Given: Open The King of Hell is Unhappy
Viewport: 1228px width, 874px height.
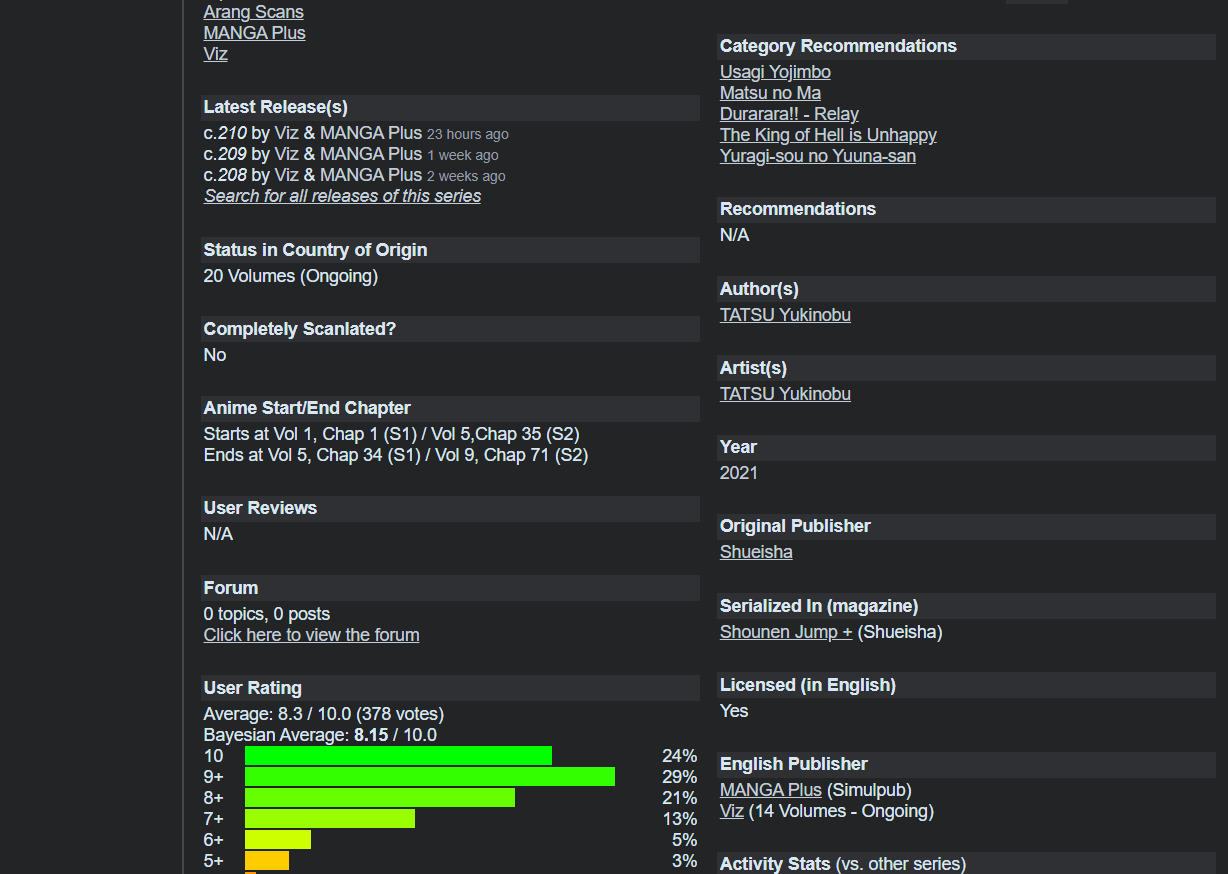Looking at the screenshot, I should point(828,135).
